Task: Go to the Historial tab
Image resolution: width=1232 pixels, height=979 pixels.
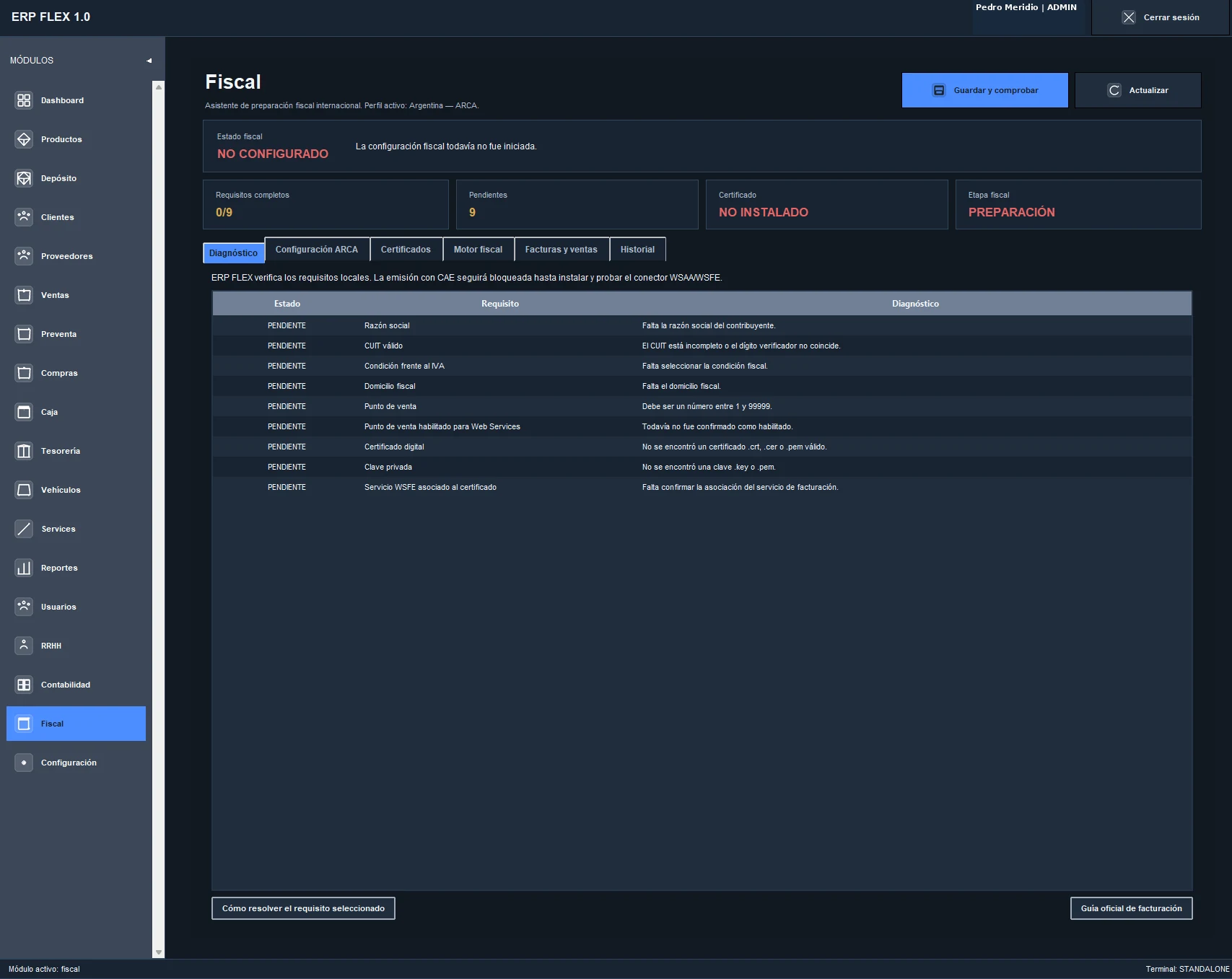Action: coord(638,249)
